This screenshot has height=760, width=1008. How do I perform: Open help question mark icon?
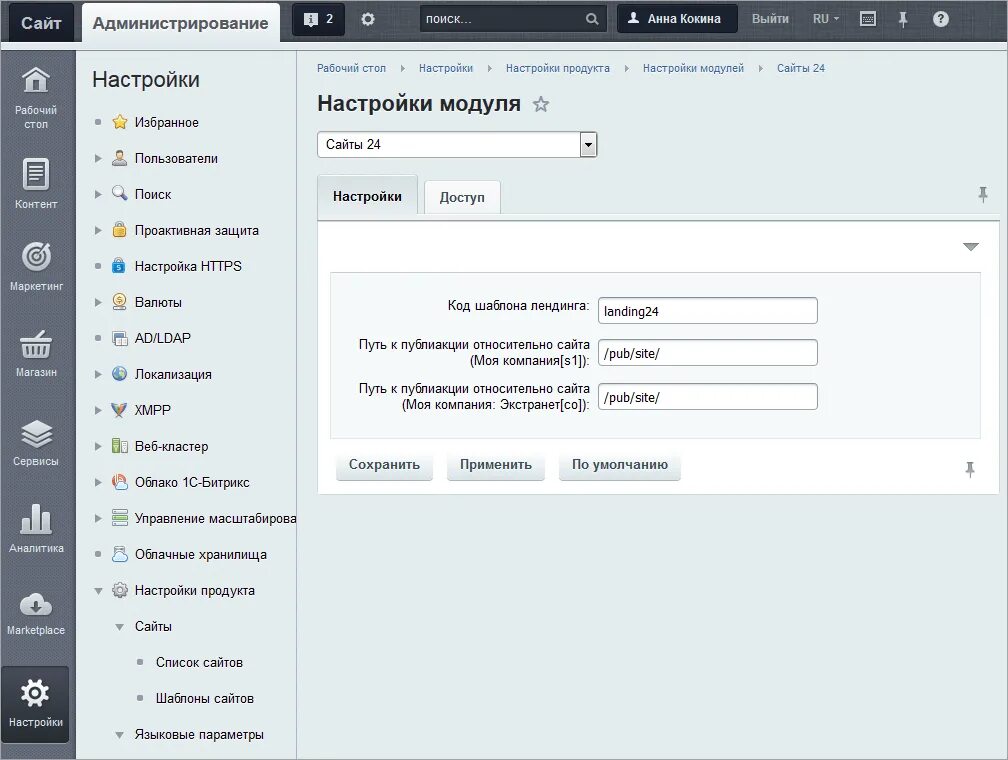(940, 19)
